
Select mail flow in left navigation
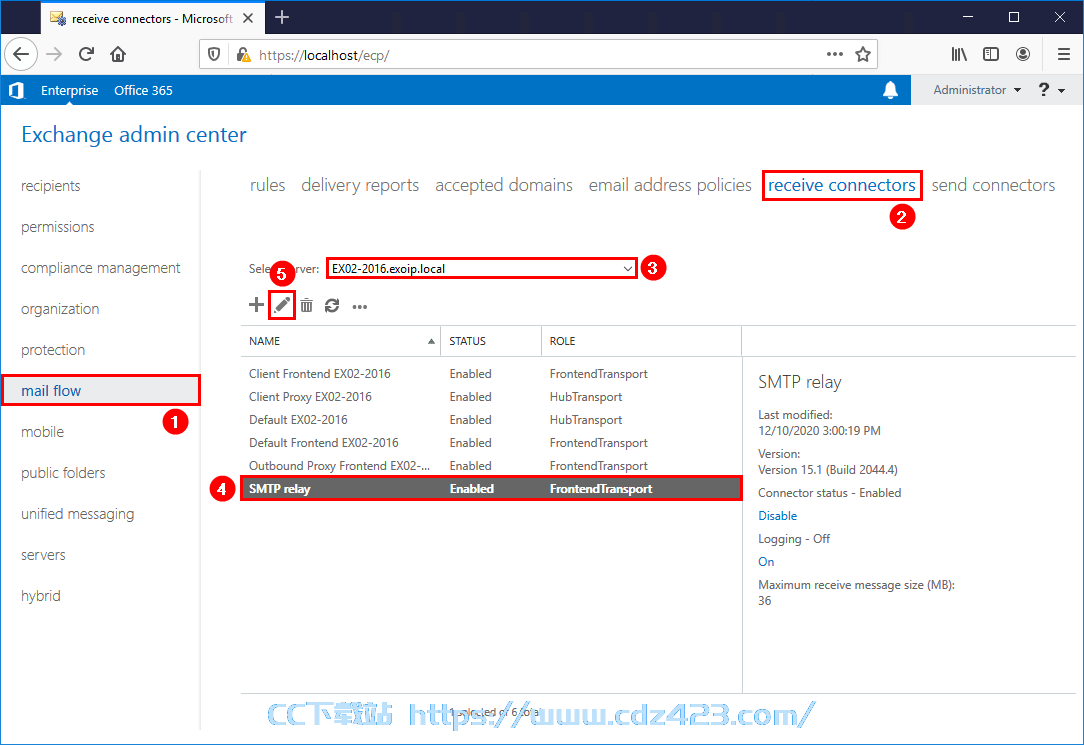101,390
